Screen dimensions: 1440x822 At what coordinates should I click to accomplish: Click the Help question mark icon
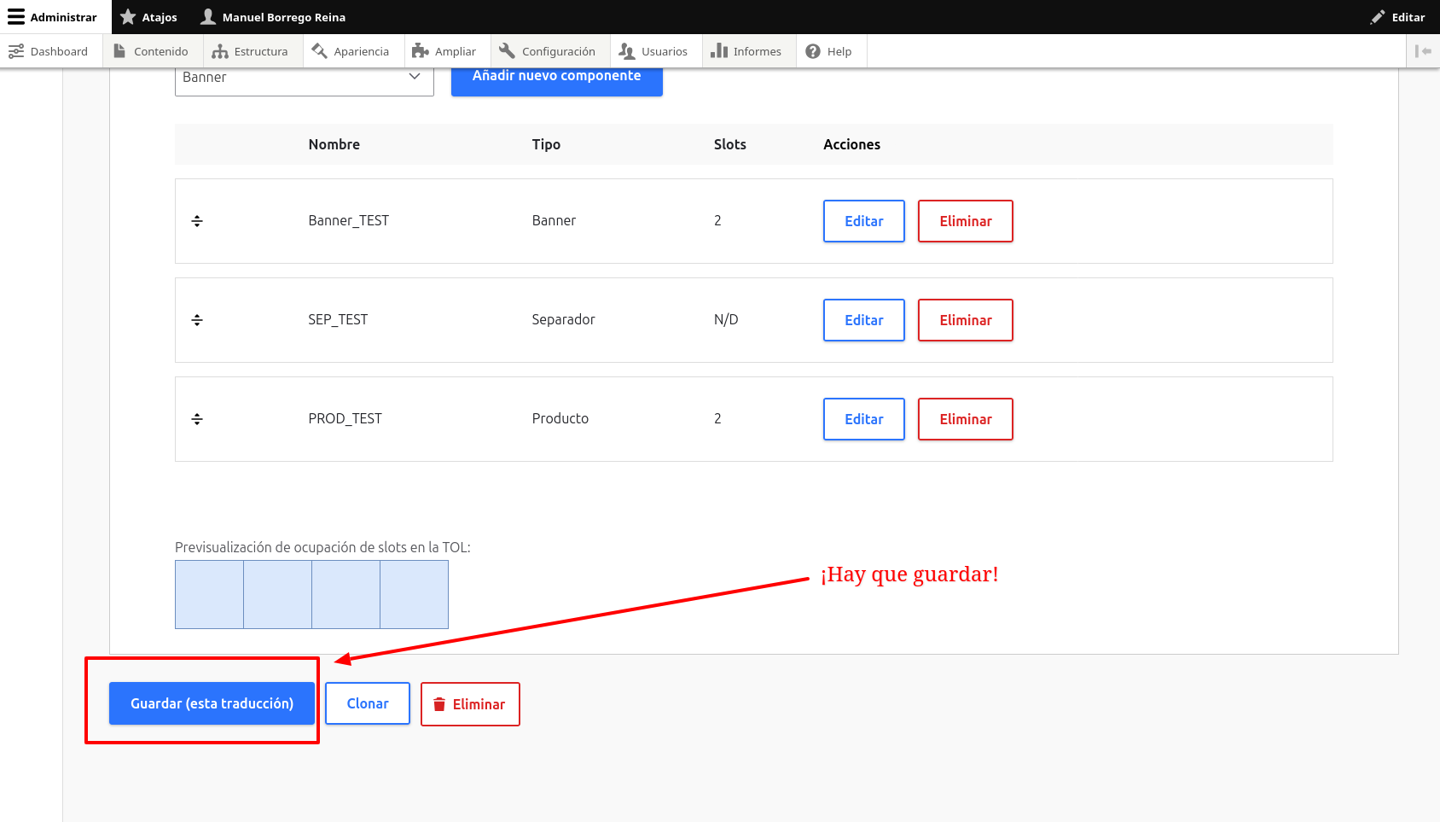[813, 51]
